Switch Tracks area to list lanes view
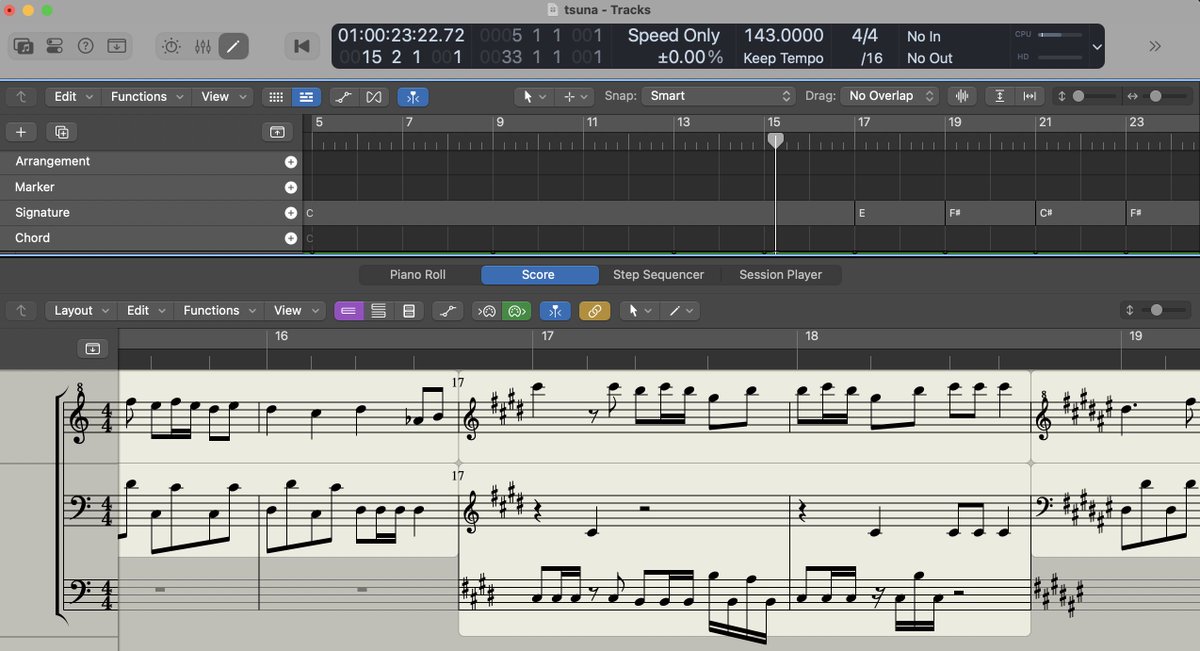This screenshot has width=1200, height=651. (306, 97)
